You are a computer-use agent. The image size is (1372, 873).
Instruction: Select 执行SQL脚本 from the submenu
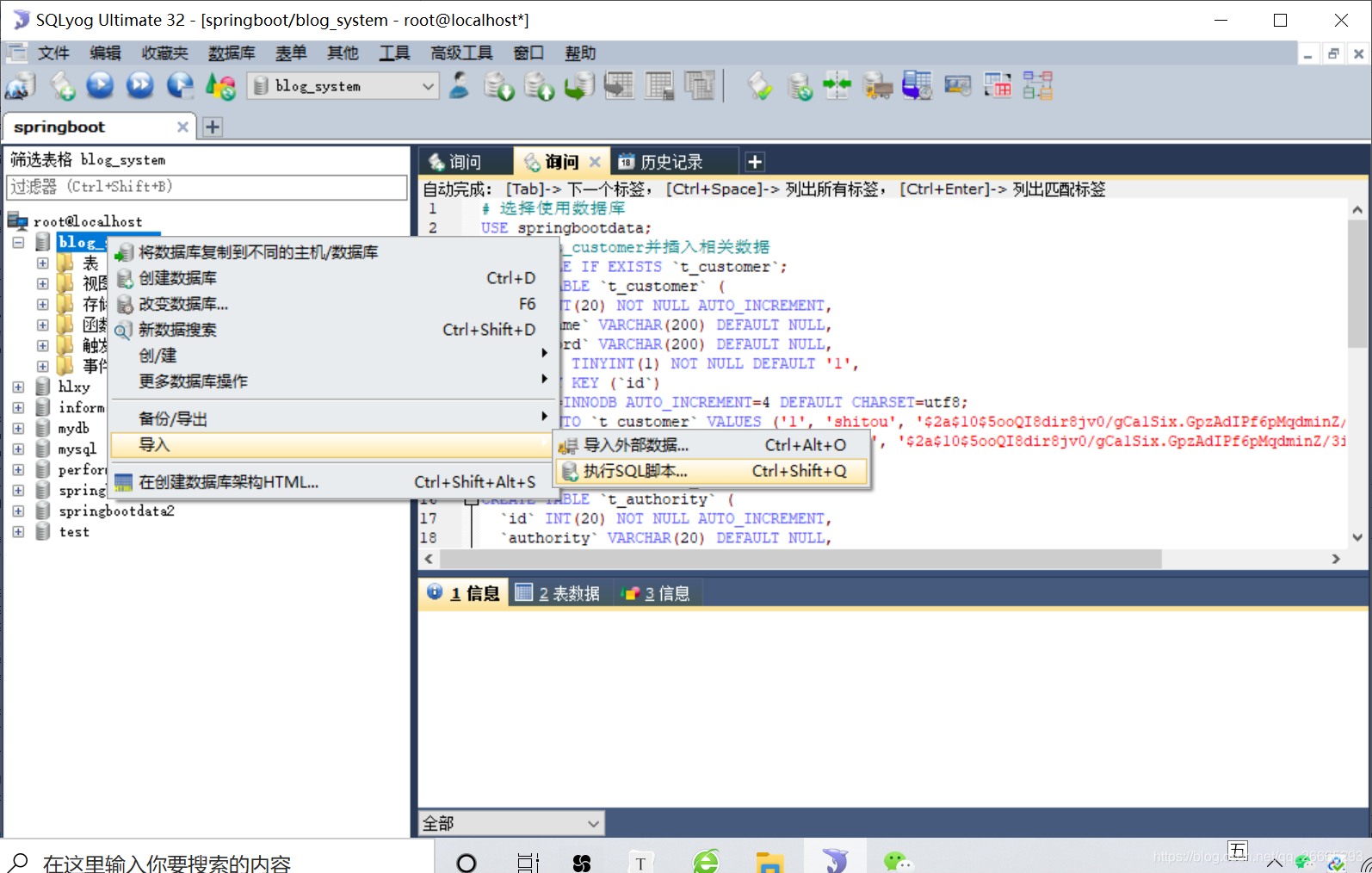pyautogui.click(x=712, y=471)
